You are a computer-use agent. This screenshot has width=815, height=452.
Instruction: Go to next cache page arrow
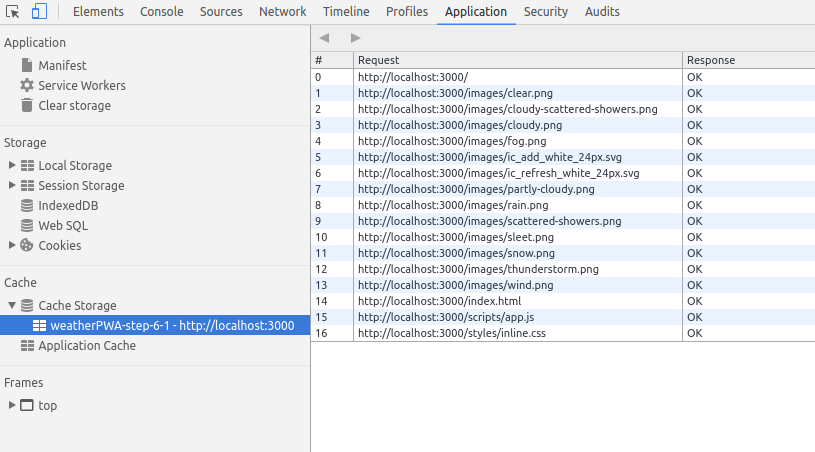[356, 38]
